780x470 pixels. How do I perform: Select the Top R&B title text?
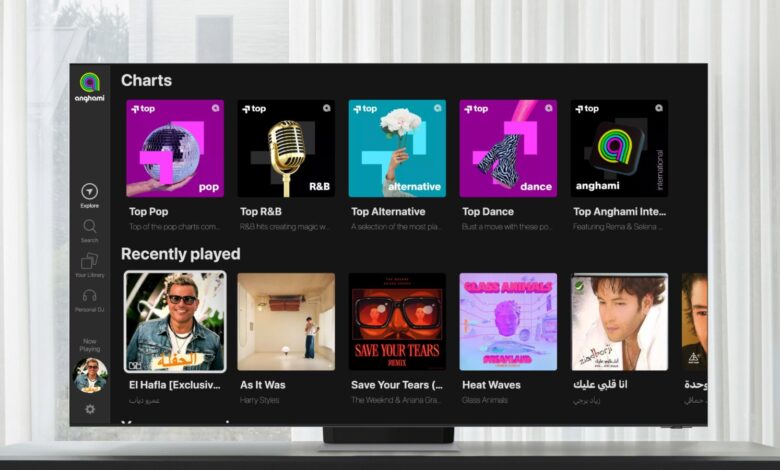(x=261, y=211)
